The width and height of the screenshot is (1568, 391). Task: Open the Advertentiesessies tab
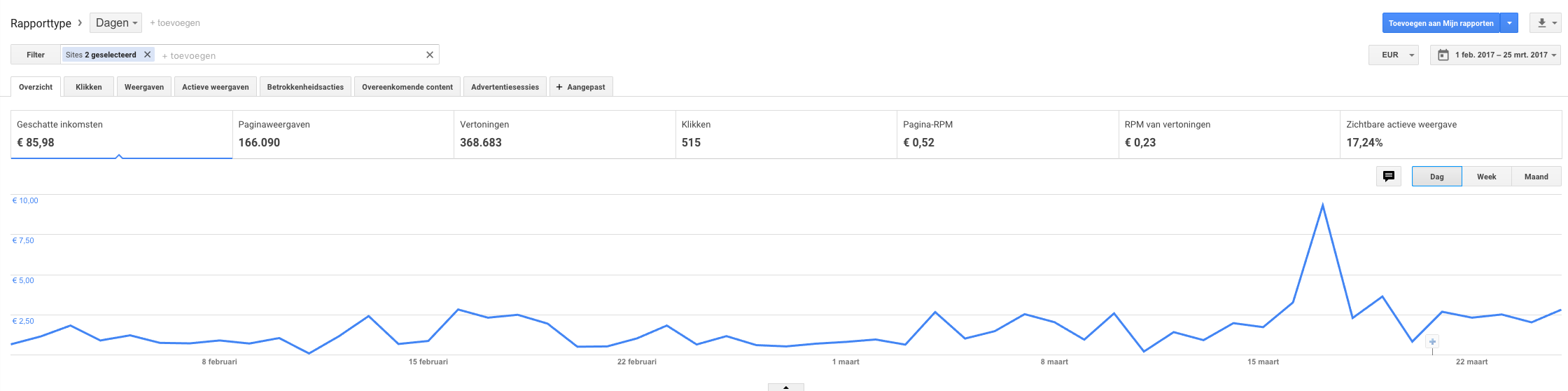tap(505, 87)
